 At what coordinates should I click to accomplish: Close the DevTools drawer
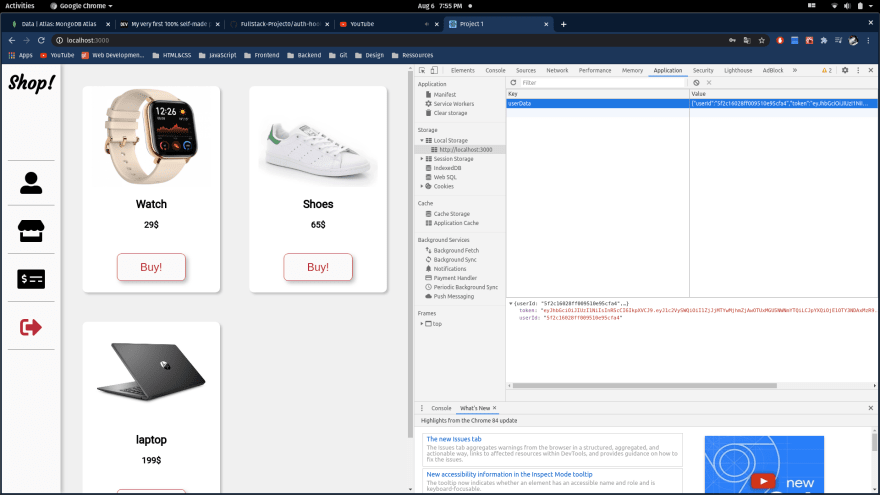point(870,408)
